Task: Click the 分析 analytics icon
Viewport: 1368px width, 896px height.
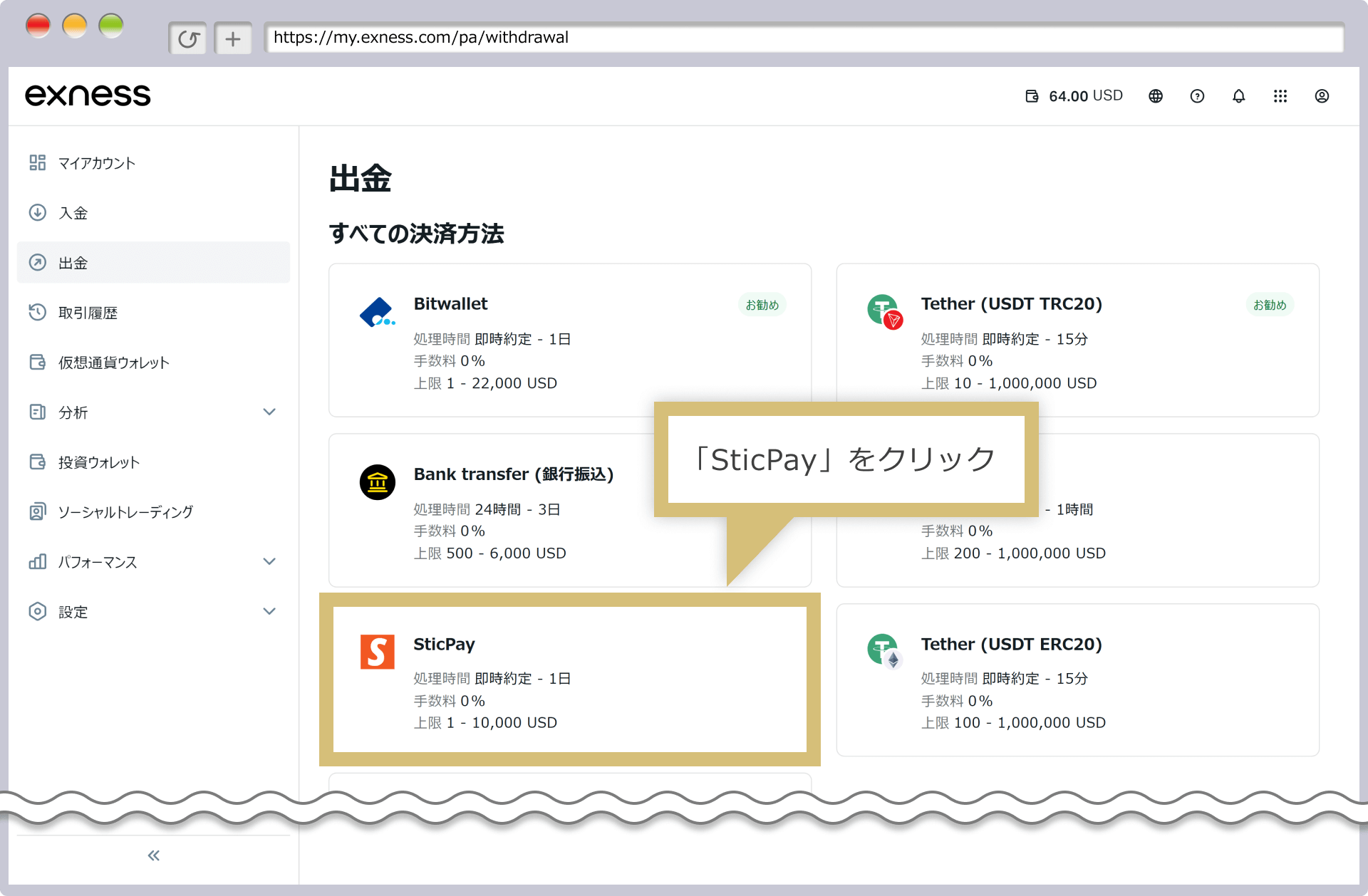Action: pyautogui.click(x=38, y=412)
